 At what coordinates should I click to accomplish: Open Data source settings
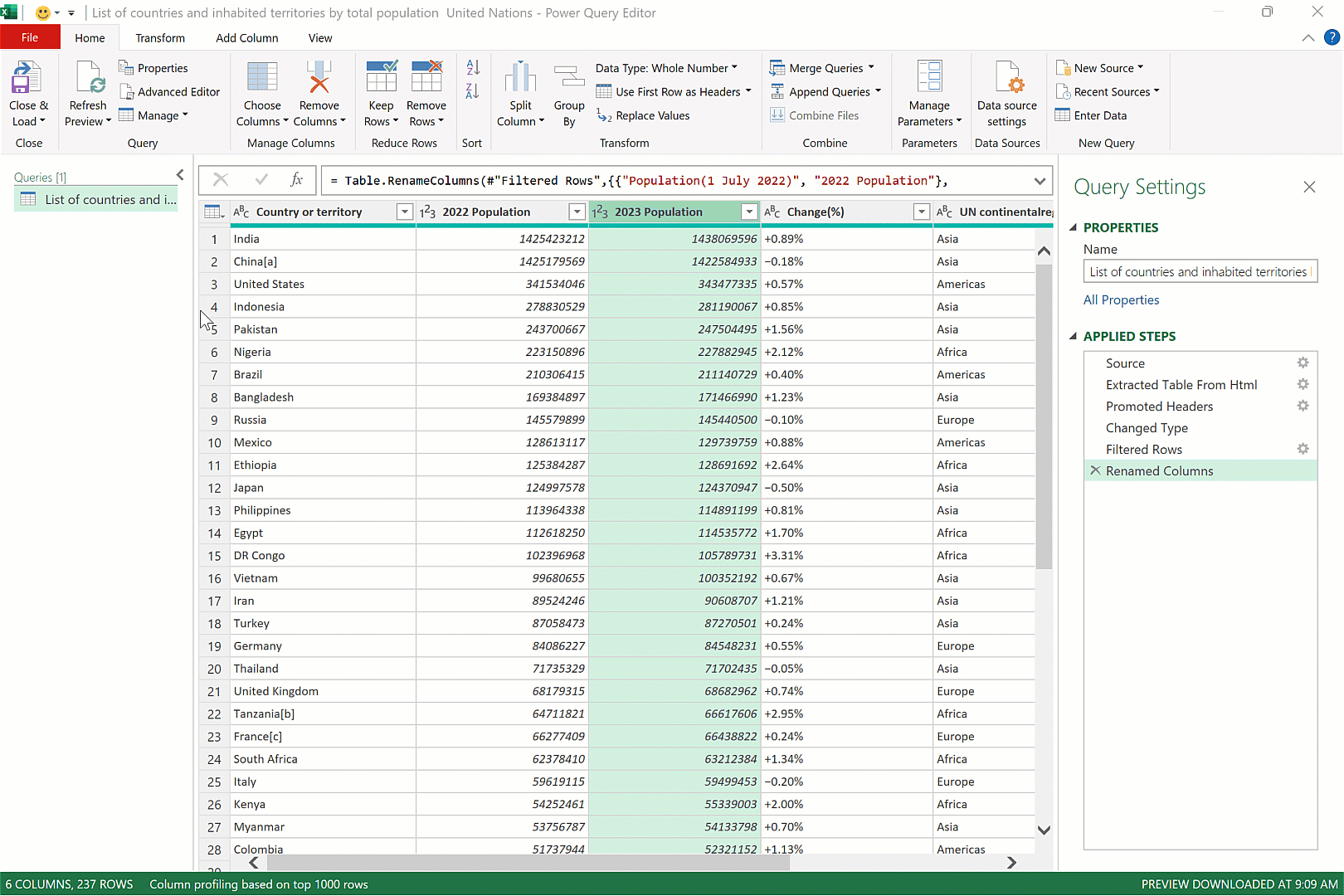1006,79
